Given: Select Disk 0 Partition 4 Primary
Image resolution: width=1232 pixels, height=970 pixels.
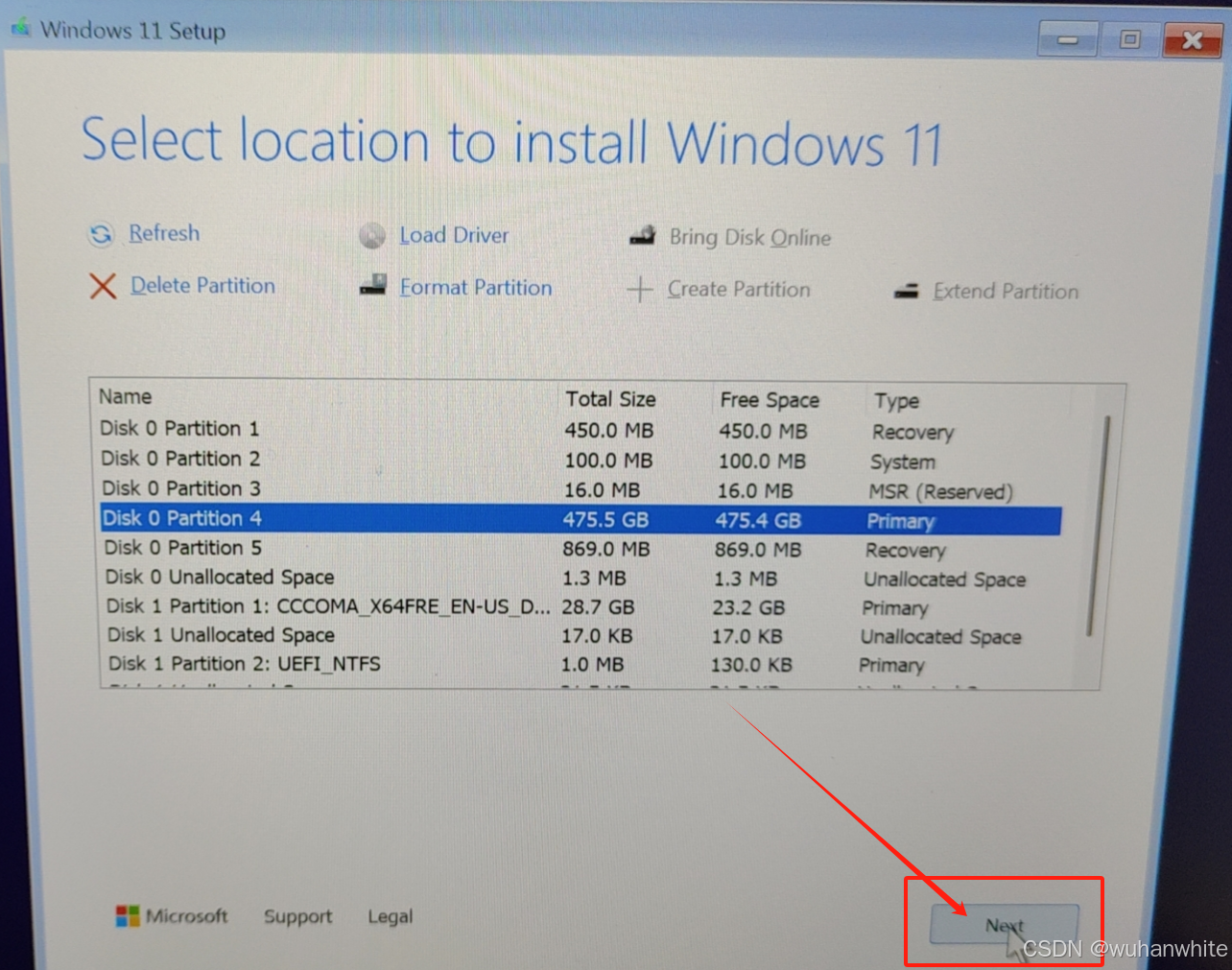Looking at the screenshot, I should click(x=182, y=518).
